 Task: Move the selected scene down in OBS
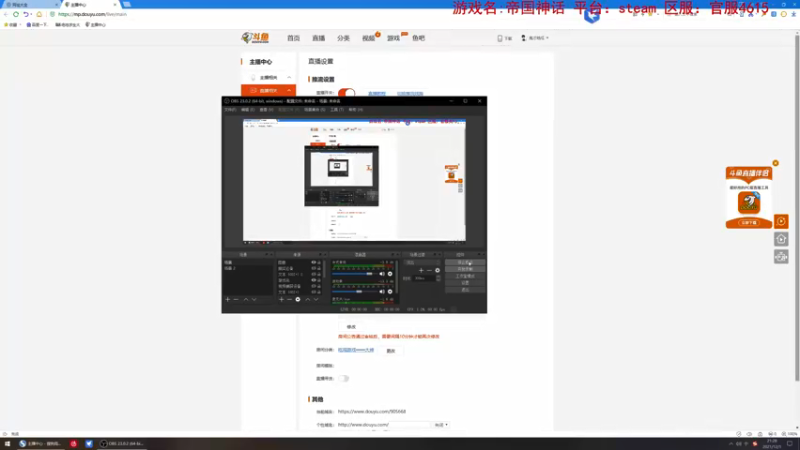coord(254,299)
